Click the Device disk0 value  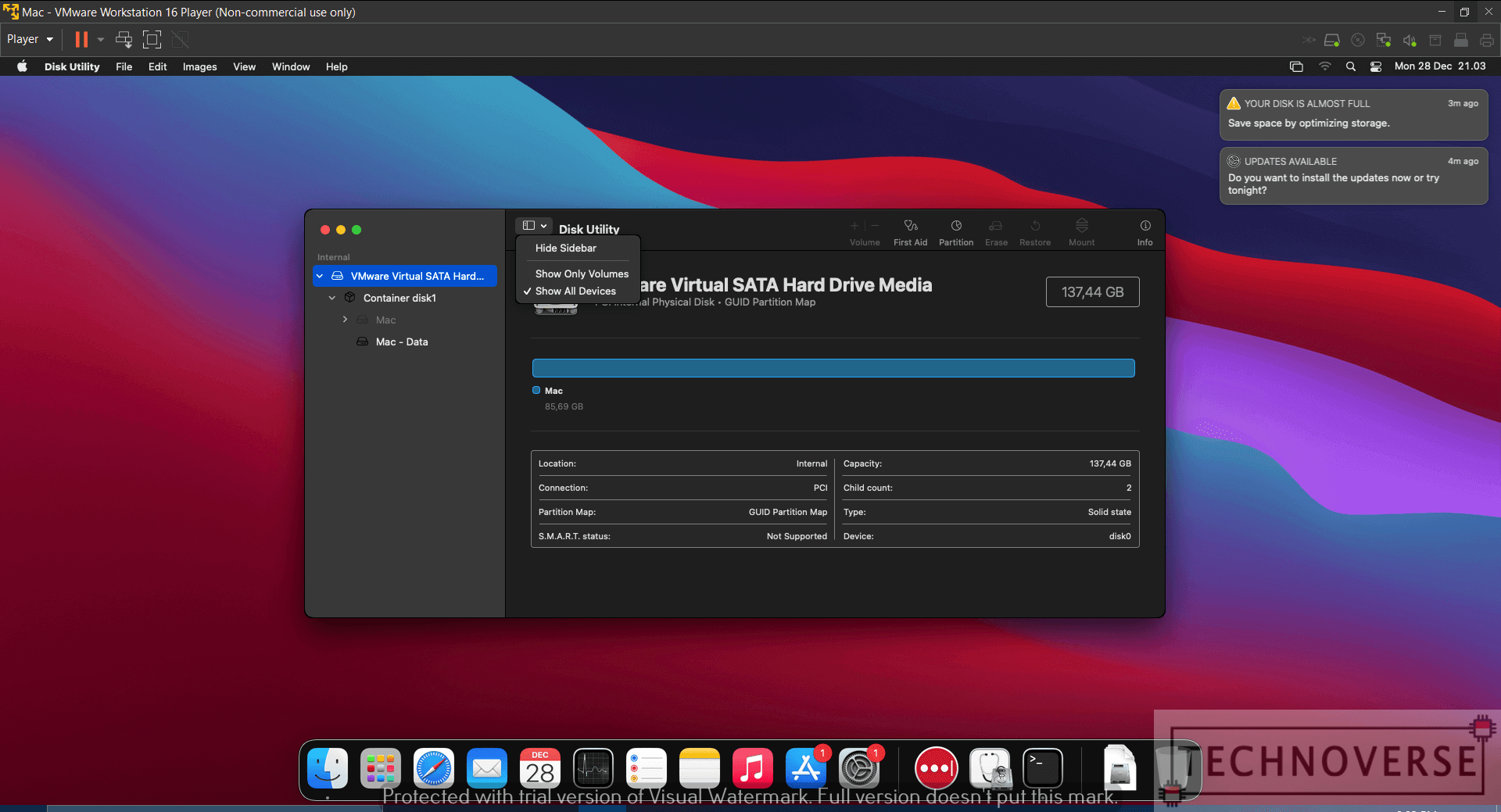[x=1119, y=536]
